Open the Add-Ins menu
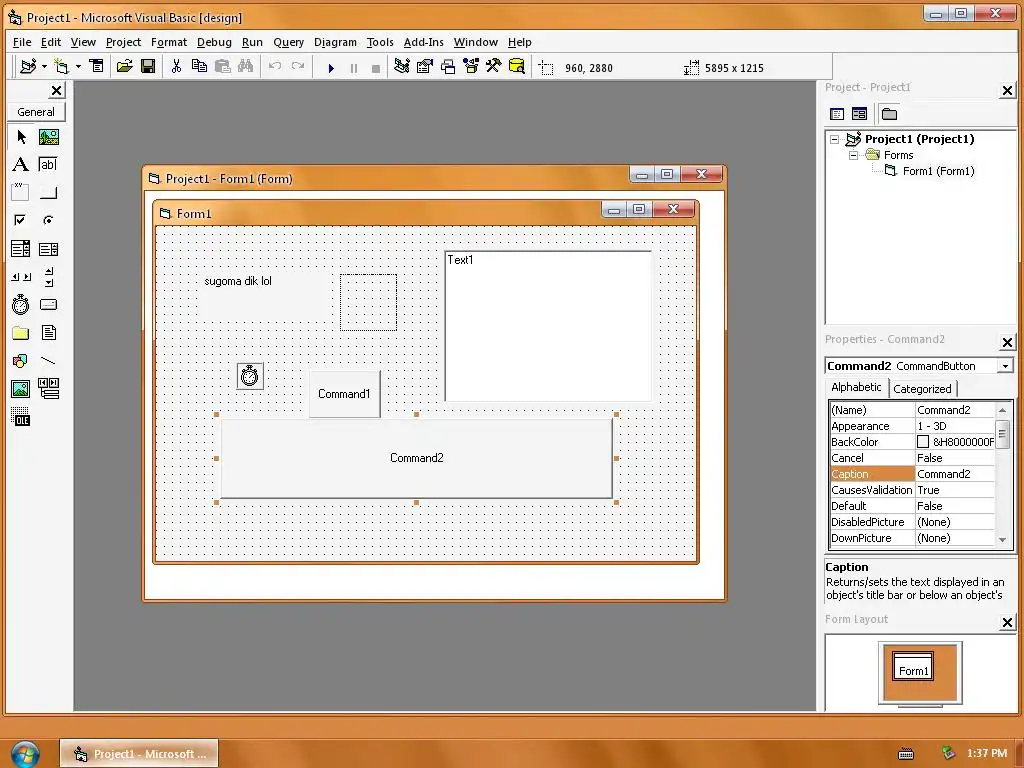1024x768 pixels. click(423, 42)
